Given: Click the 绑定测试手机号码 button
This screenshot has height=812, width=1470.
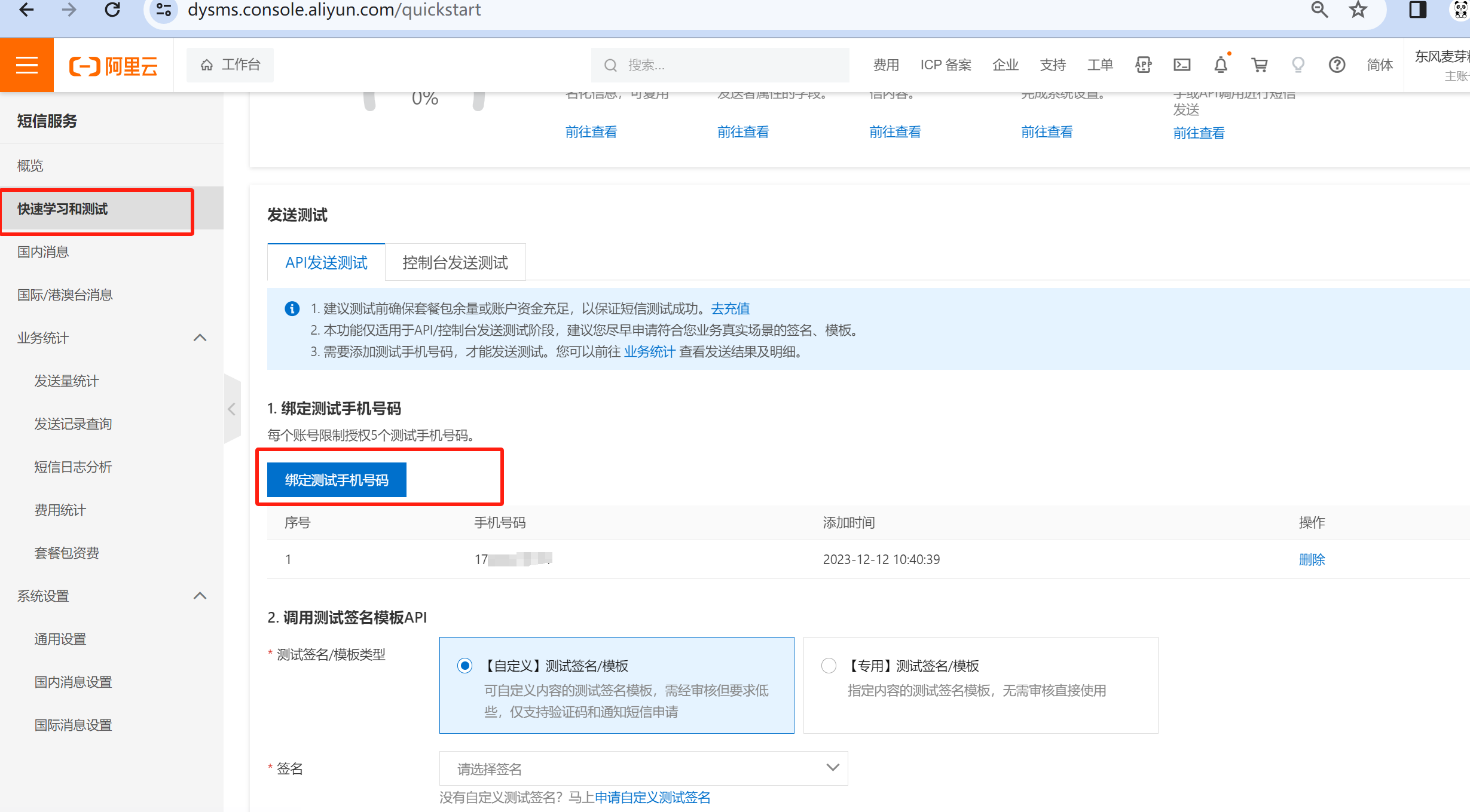Looking at the screenshot, I should tap(336, 479).
